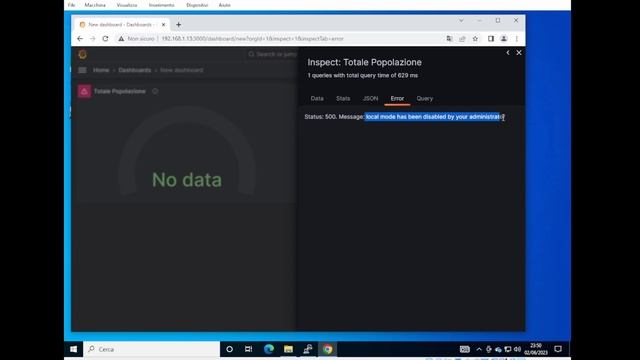This screenshot has width=640, height=360.
Task: Bookmark this page with the star
Action: click(x=475, y=39)
